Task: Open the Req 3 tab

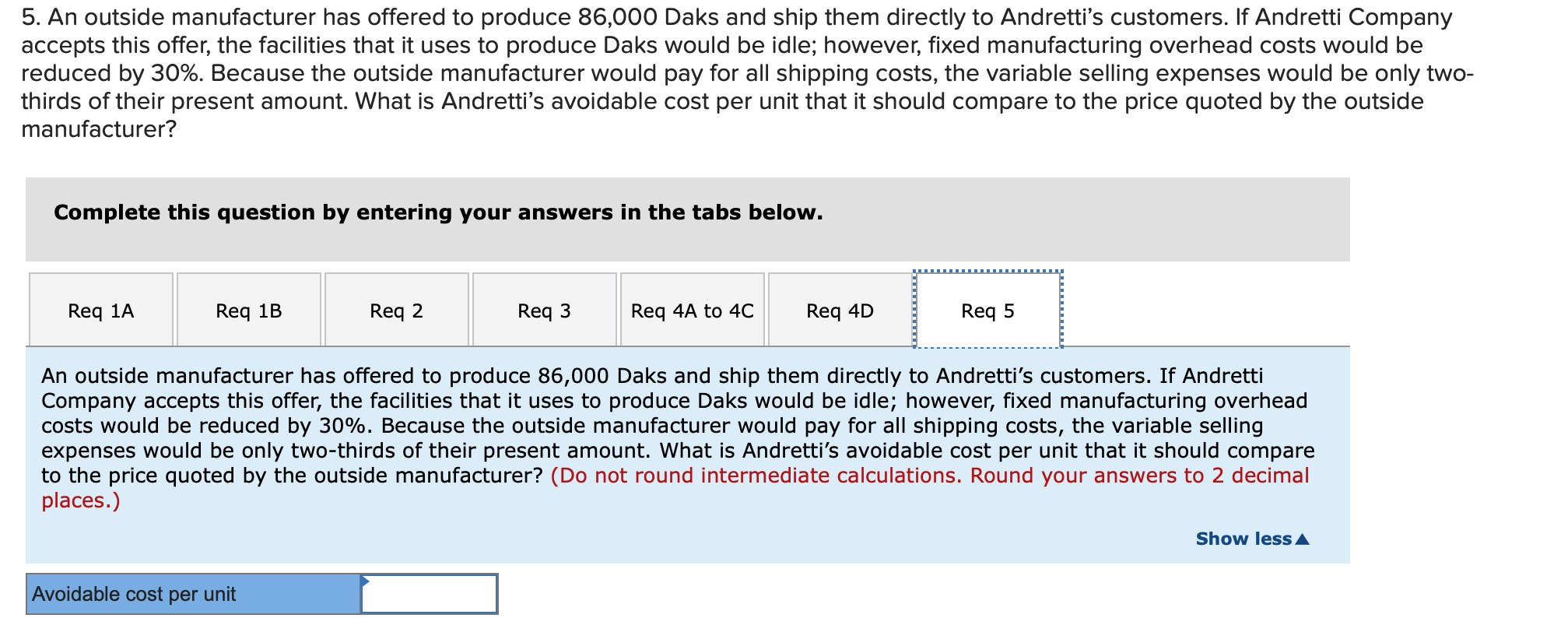Action: point(544,309)
